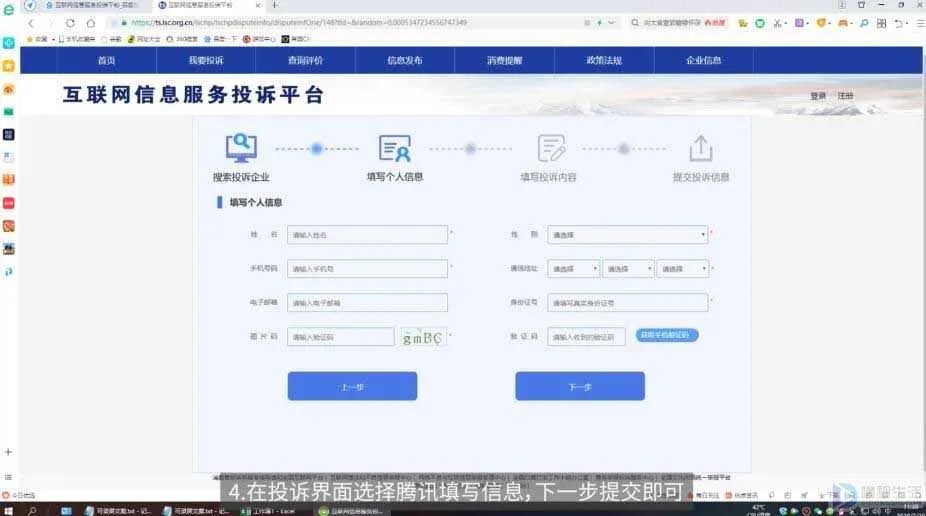Click the gamepad icon in browser toolbar
The height and width of the screenshot is (516, 926).
pyautogui.click(x=843, y=23)
